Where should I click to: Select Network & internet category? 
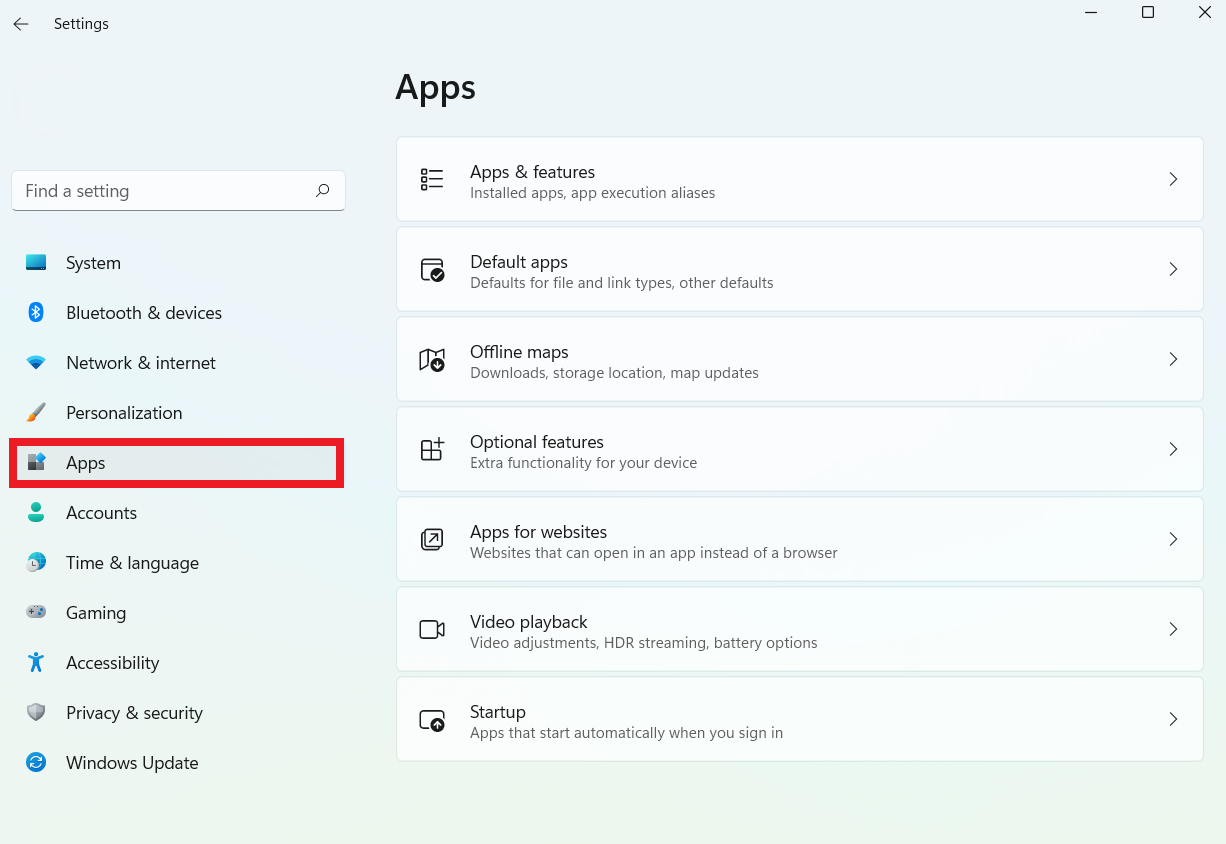pos(178,363)
